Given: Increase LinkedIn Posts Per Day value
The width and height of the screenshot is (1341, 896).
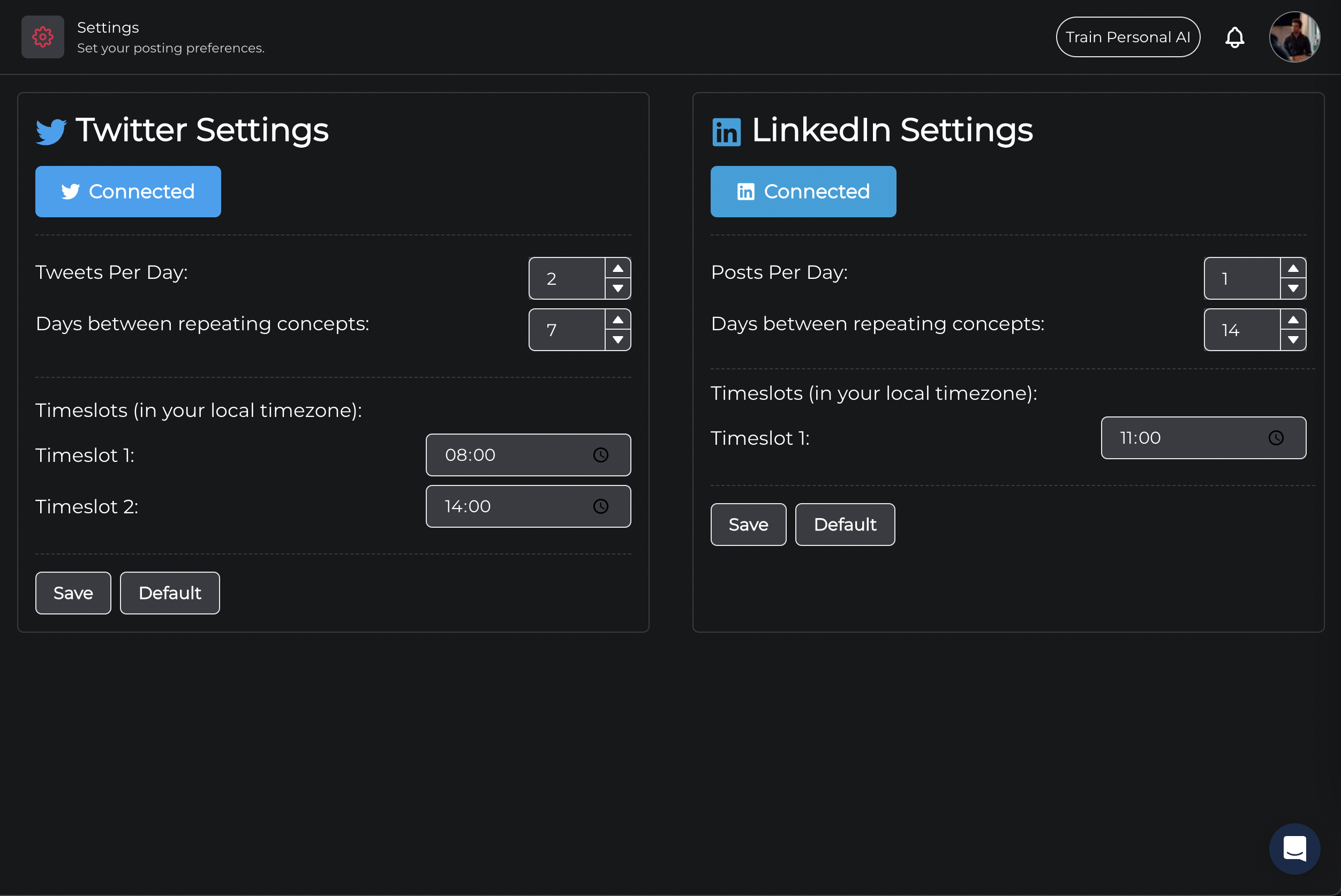Looking at the screenshot, I should pyautogui.click(x=1293, y=269).
